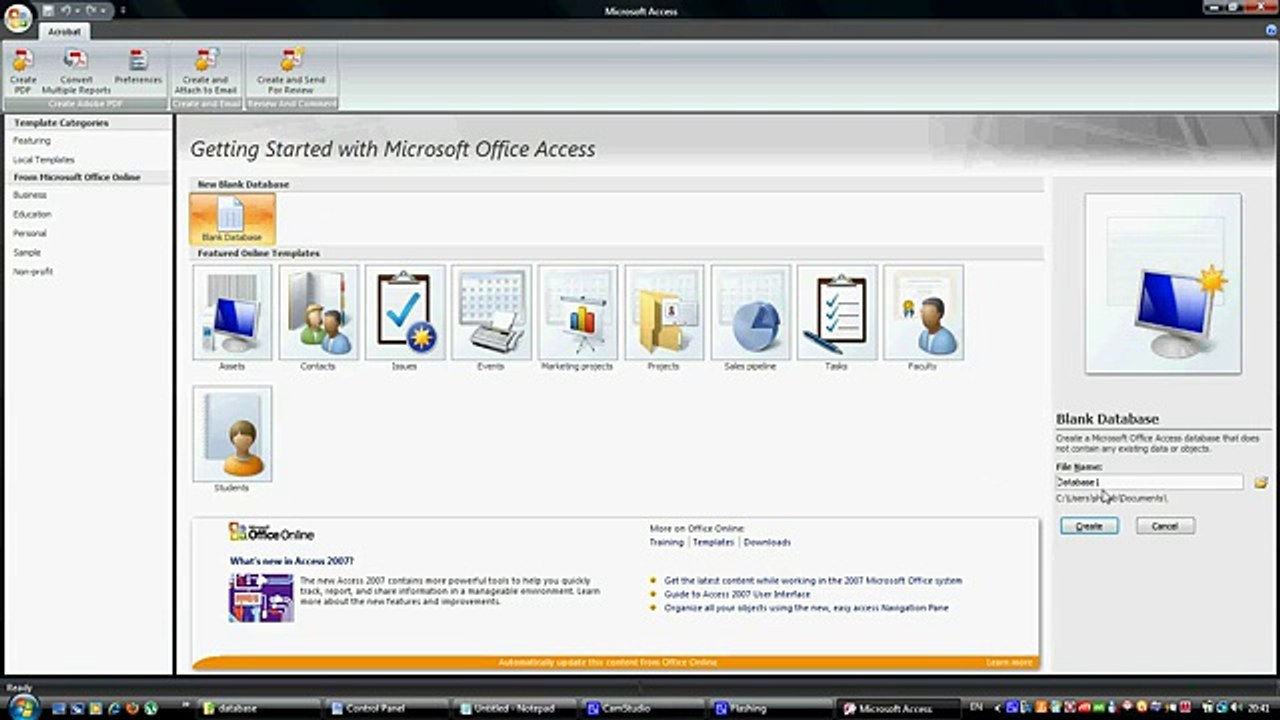Click the Create PDF ribbon icon

click(23, 71)
